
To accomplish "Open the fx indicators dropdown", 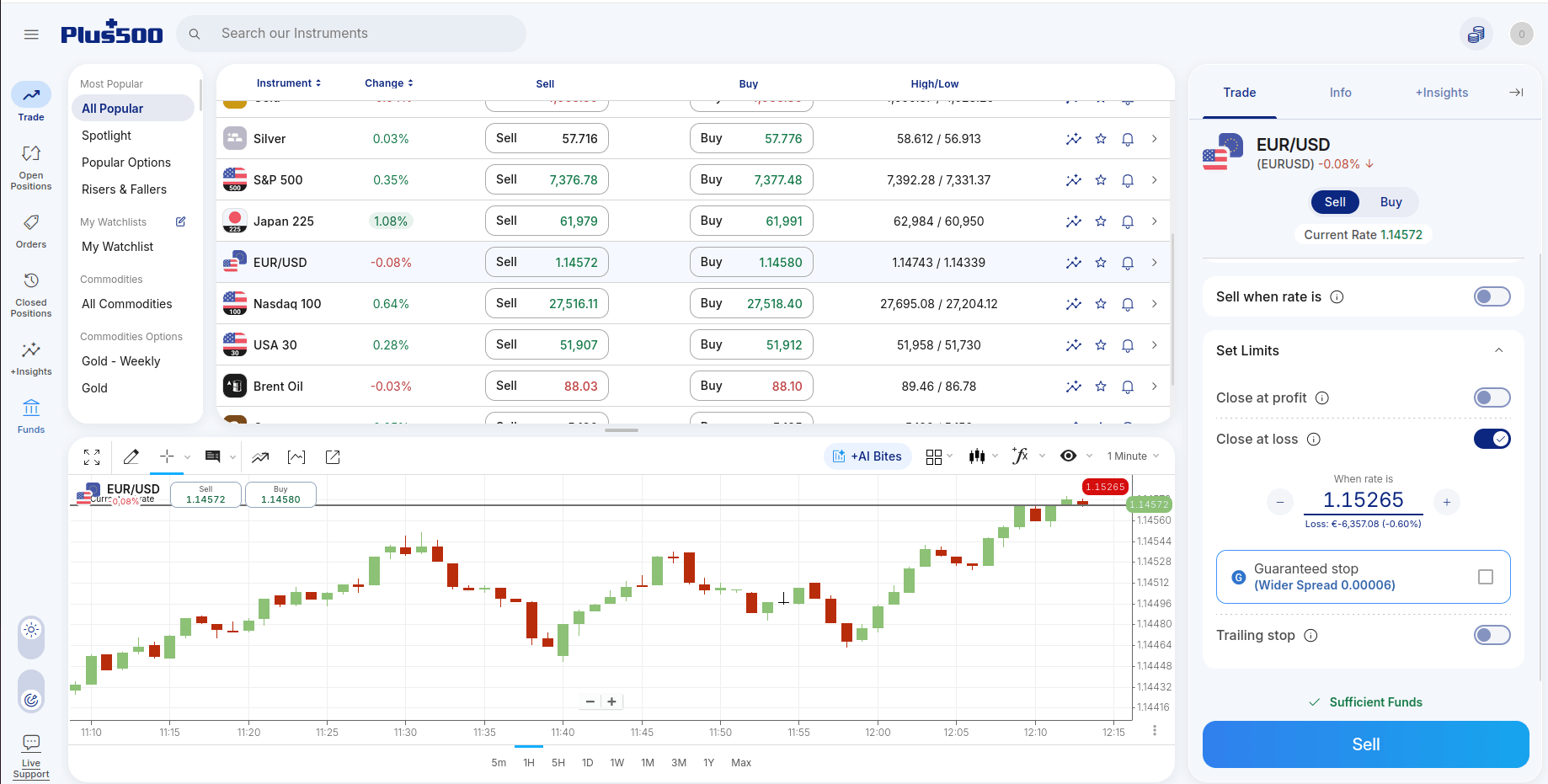I will 1028,456.
